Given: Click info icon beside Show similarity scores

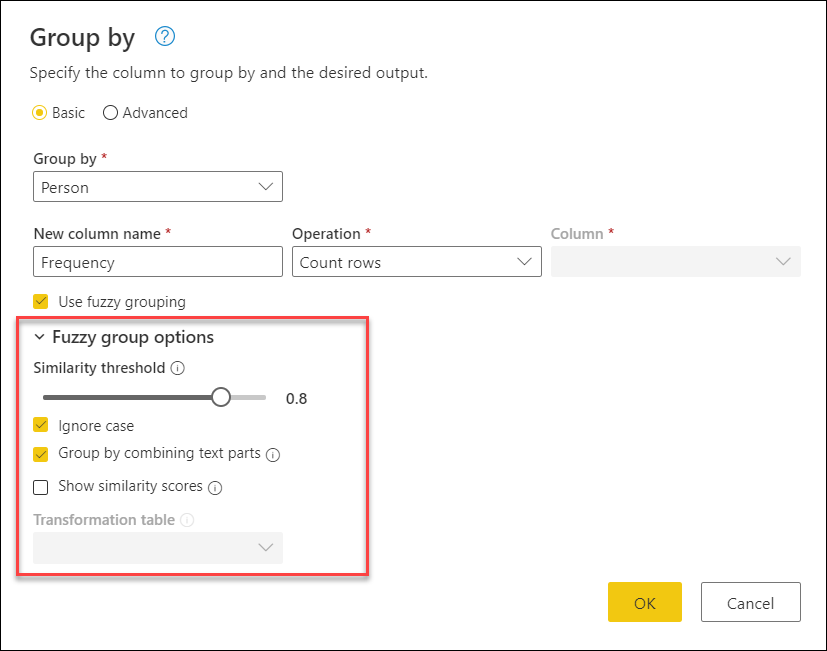Looking at the screenshot, I should [x=215, y=487].
